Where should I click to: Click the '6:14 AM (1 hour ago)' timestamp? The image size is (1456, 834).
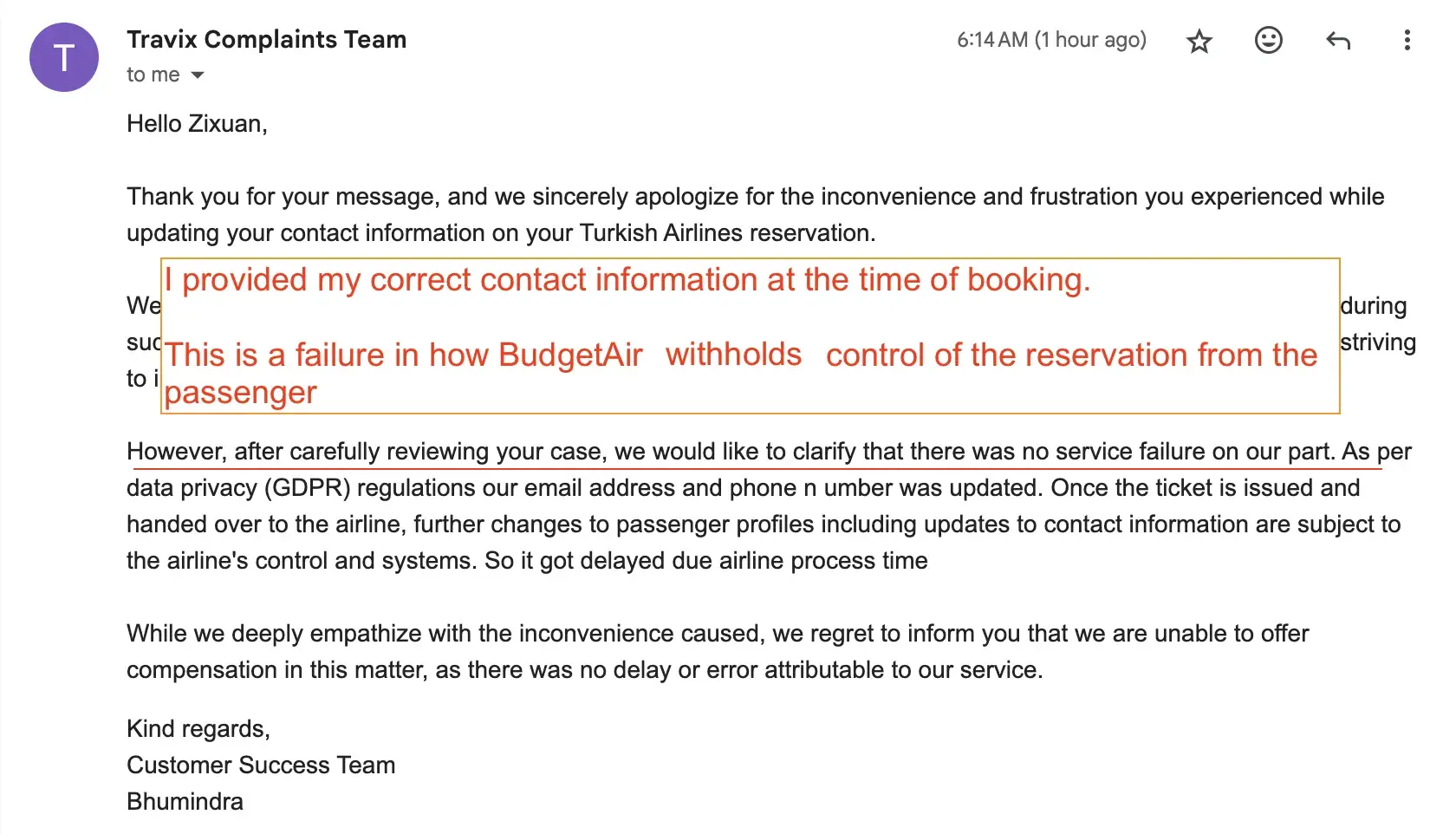1051,40
